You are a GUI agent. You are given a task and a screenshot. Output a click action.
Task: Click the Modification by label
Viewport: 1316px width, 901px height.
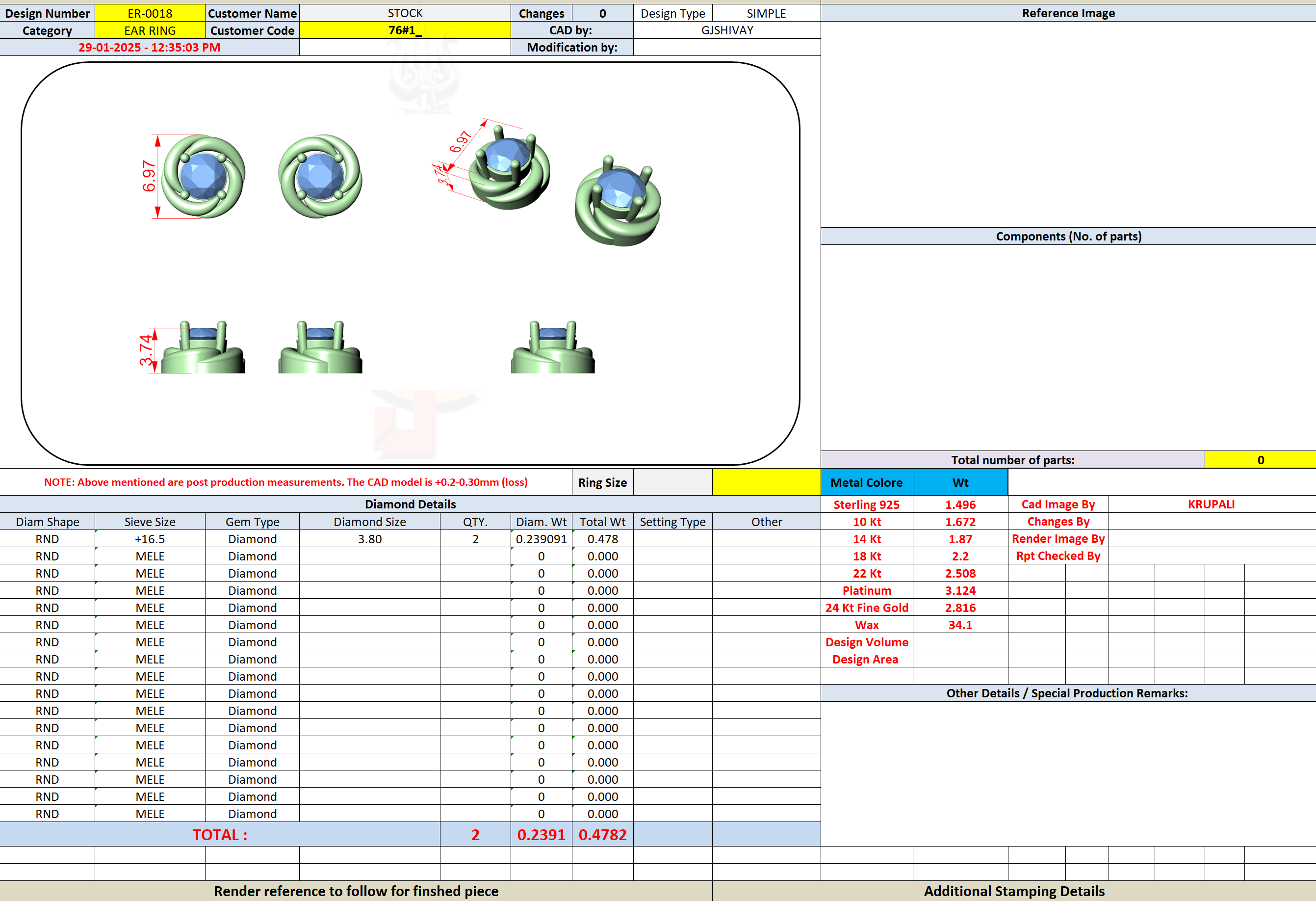(x=572, y=48)
